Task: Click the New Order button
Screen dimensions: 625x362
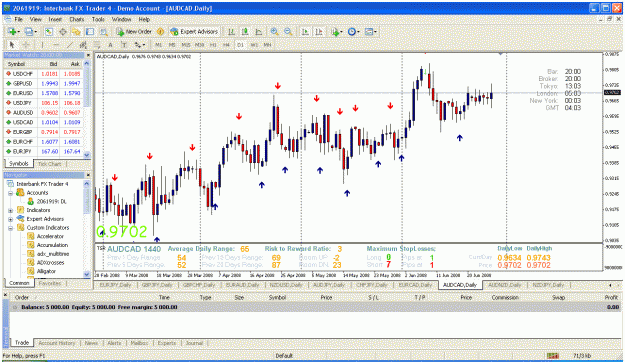Action: click(134, 31)
